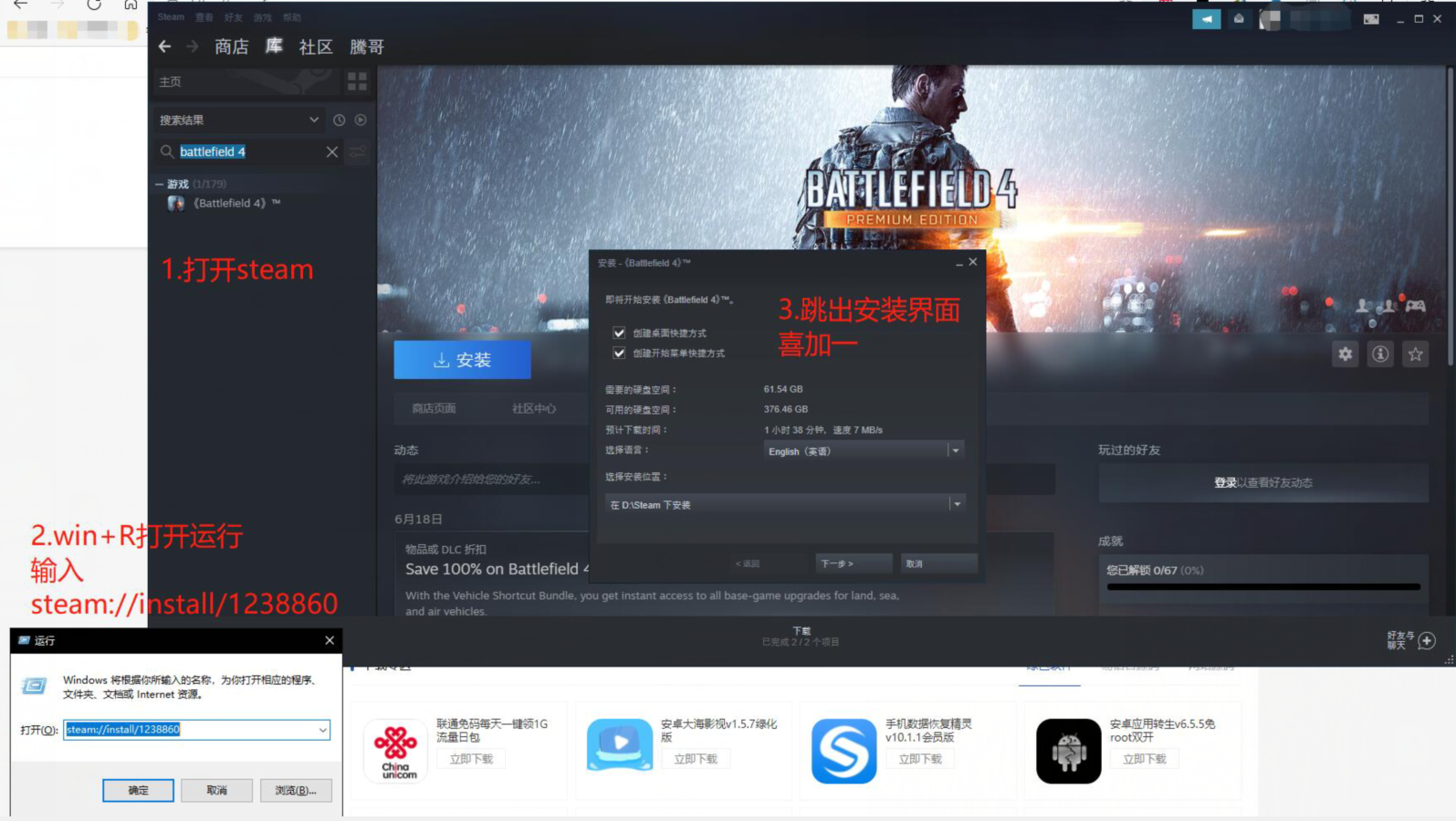
Task: Open the blurred account avatar menu
Action: point(1270,19)
